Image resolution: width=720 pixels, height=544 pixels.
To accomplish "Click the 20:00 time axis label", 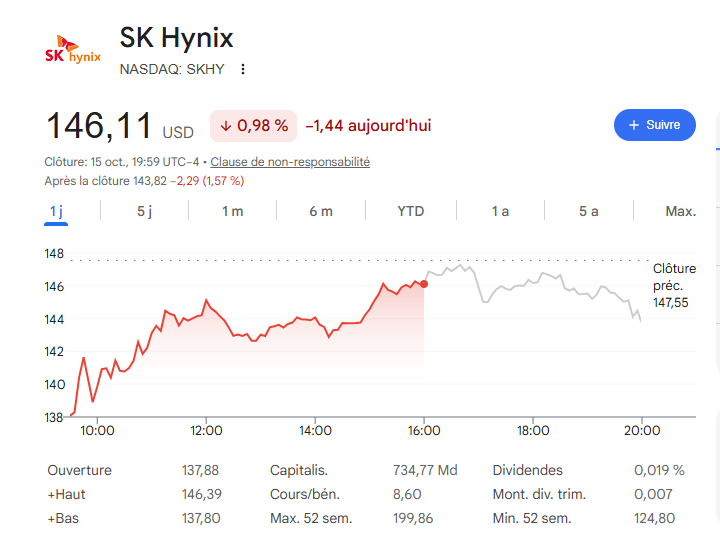I will pos(642,431).
